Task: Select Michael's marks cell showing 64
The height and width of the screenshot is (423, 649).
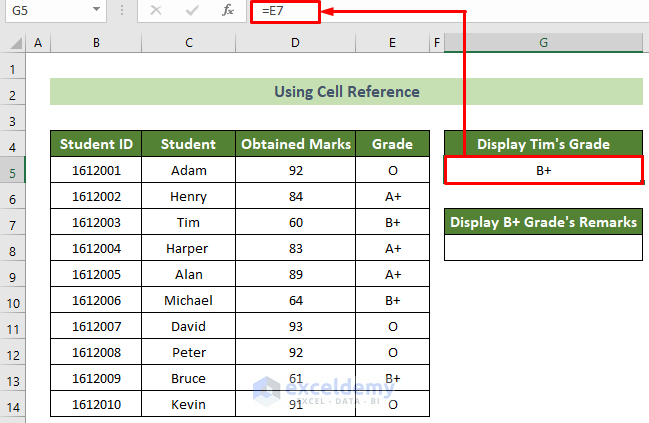Action: (x=296, y=300)
